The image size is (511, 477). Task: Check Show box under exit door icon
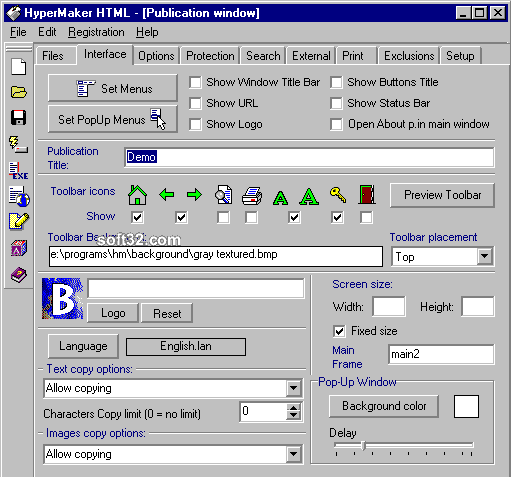point(366,218)
